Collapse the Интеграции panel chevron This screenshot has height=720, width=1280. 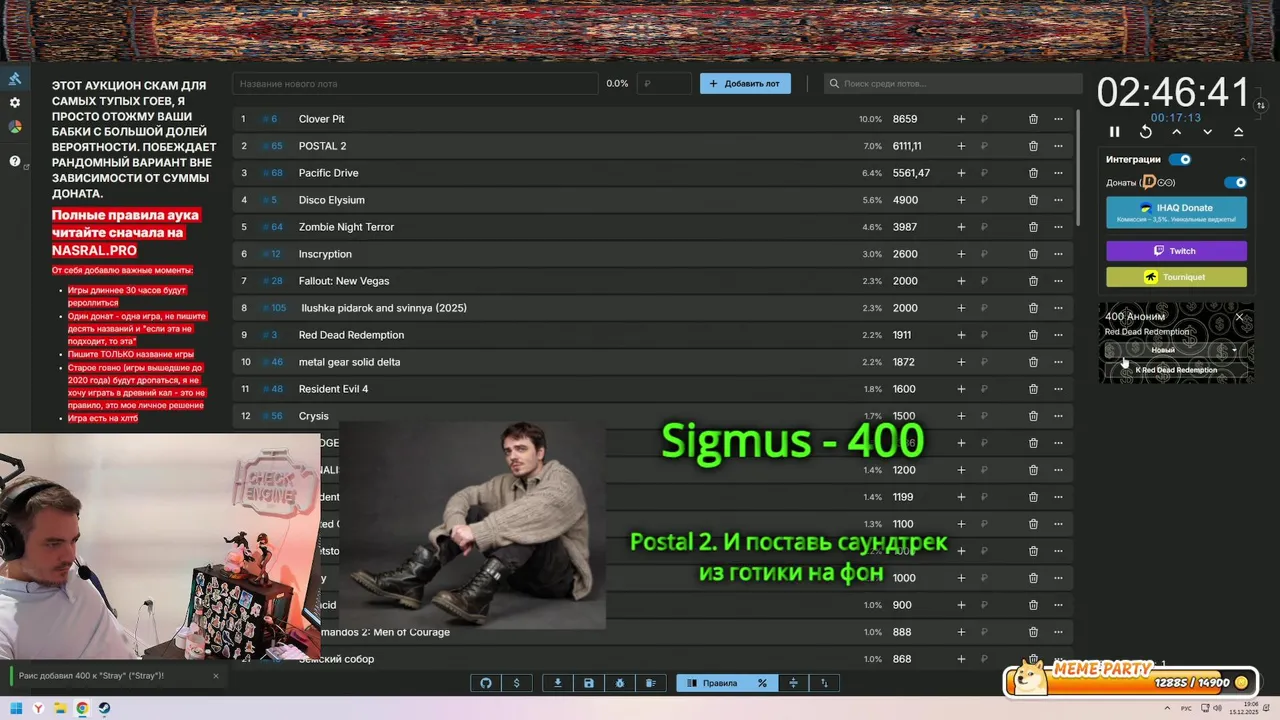(1243, 159)
